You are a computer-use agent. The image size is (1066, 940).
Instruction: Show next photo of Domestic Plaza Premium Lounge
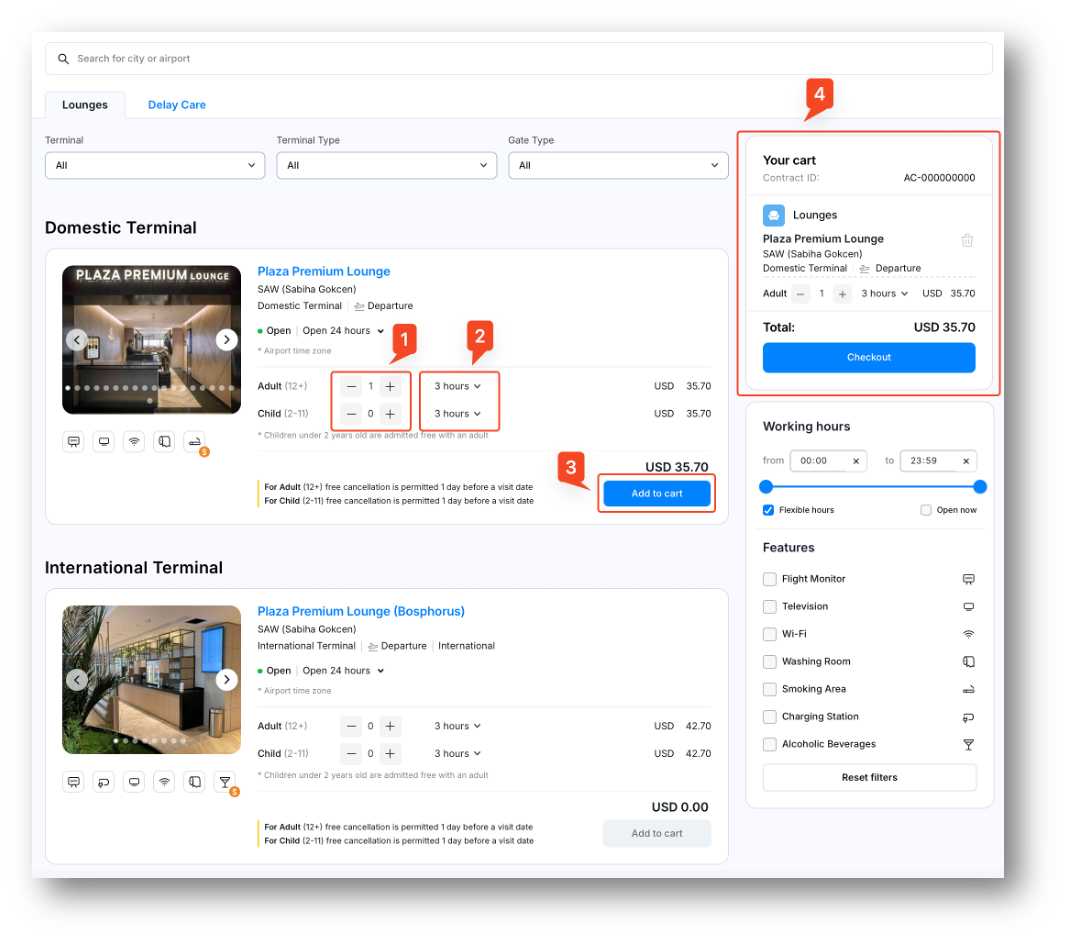point(227,340)
